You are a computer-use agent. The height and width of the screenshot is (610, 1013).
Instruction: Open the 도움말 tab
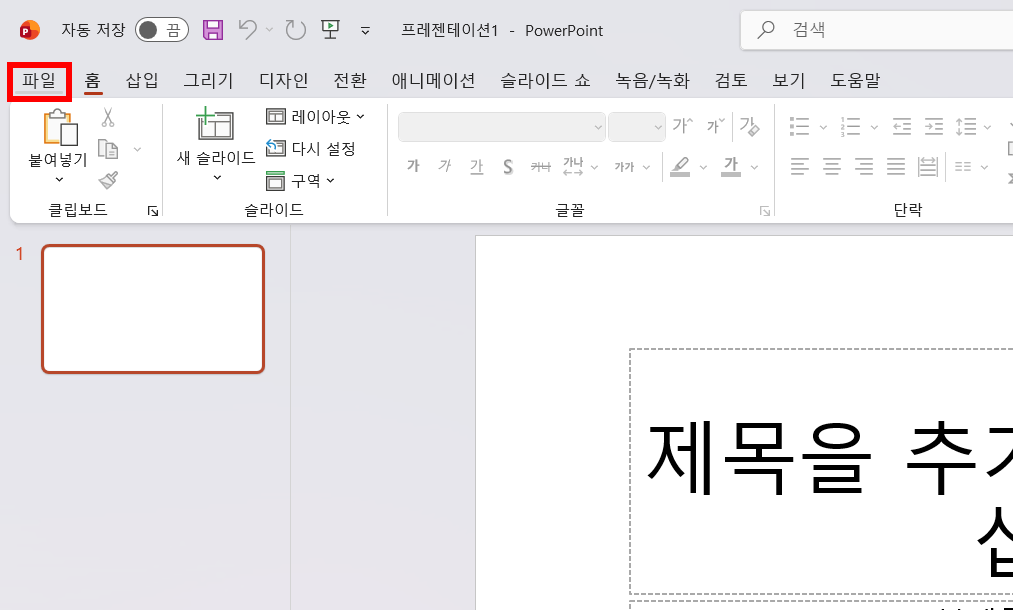point(855,81)
